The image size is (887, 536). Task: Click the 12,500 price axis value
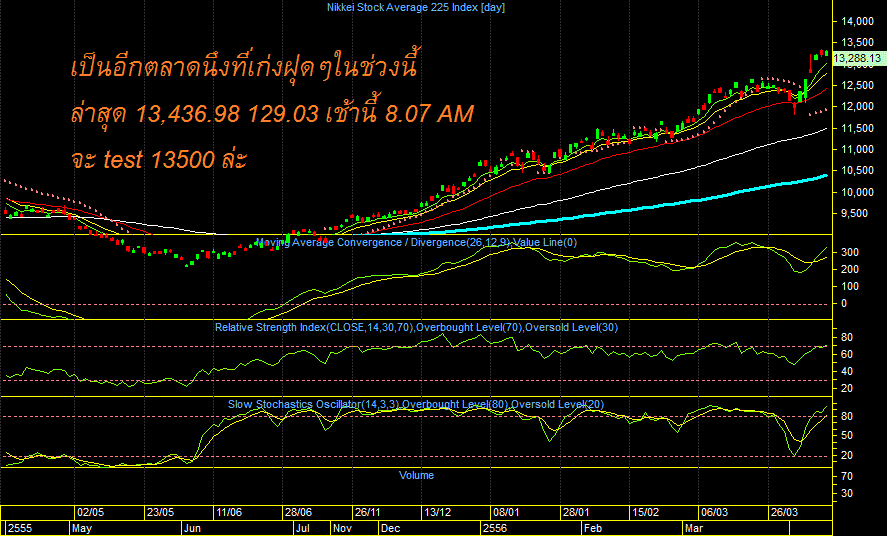point(858,85)
